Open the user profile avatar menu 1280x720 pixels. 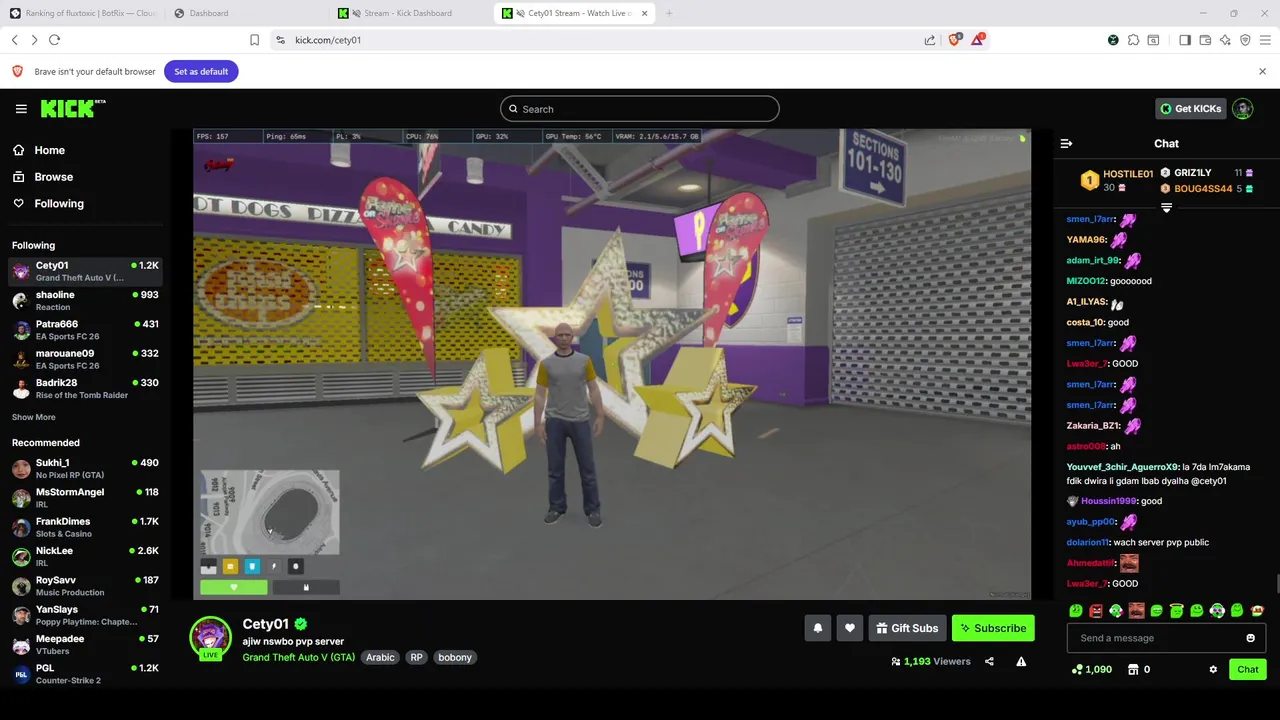pyautogui.click(x=1243, y=109)
